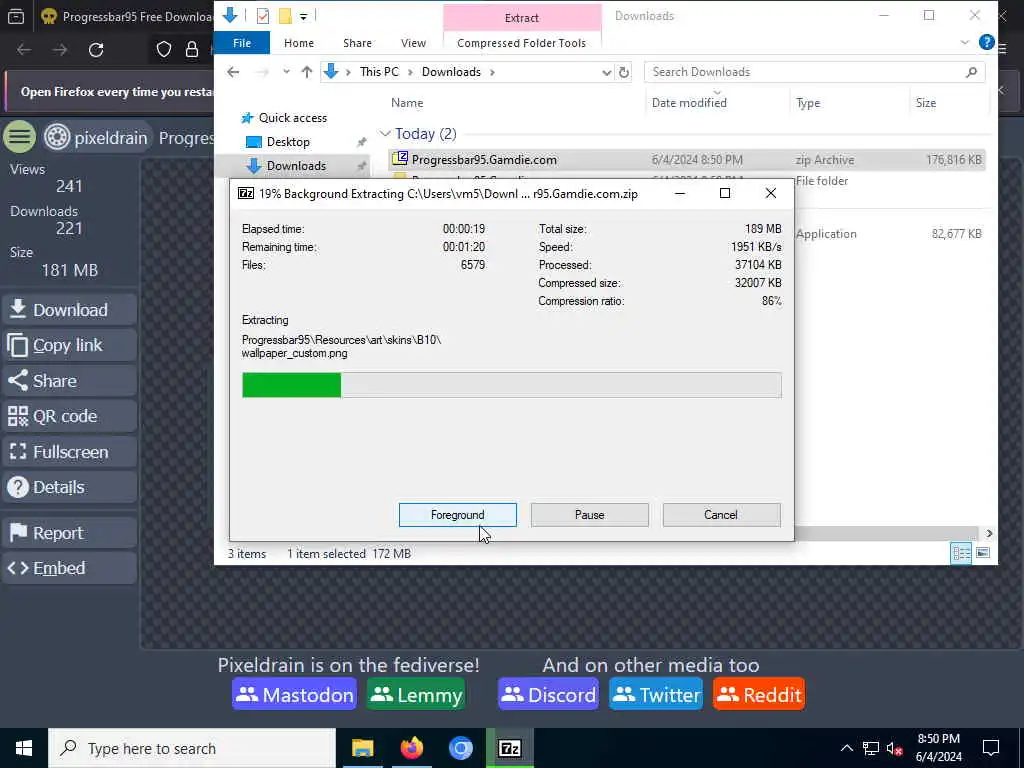Click the pixeldrain Share button

click(x=69, y=381)
